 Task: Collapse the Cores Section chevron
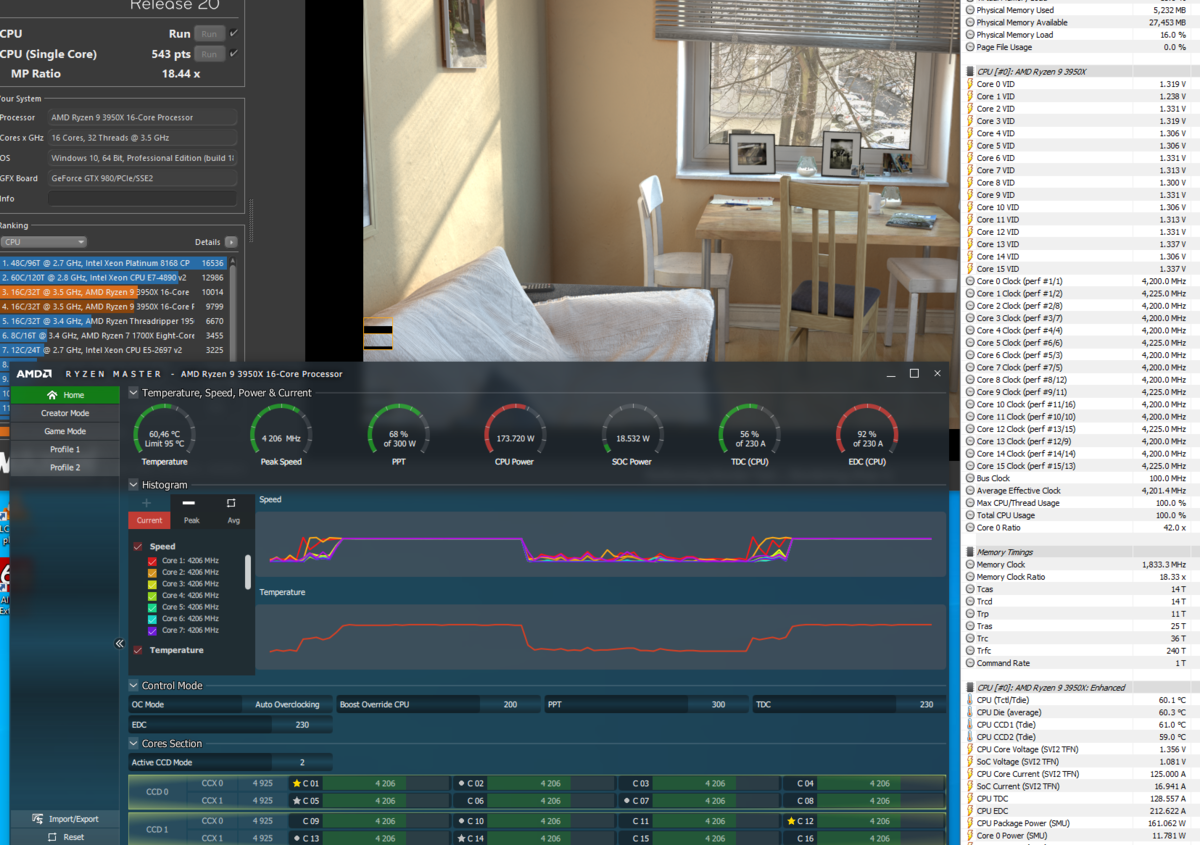tap(134, 744)
